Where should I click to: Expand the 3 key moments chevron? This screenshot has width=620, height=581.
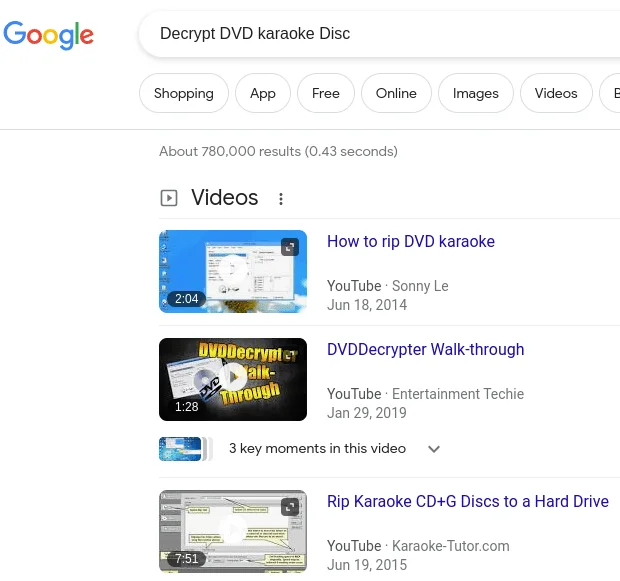tap(434, 449)
